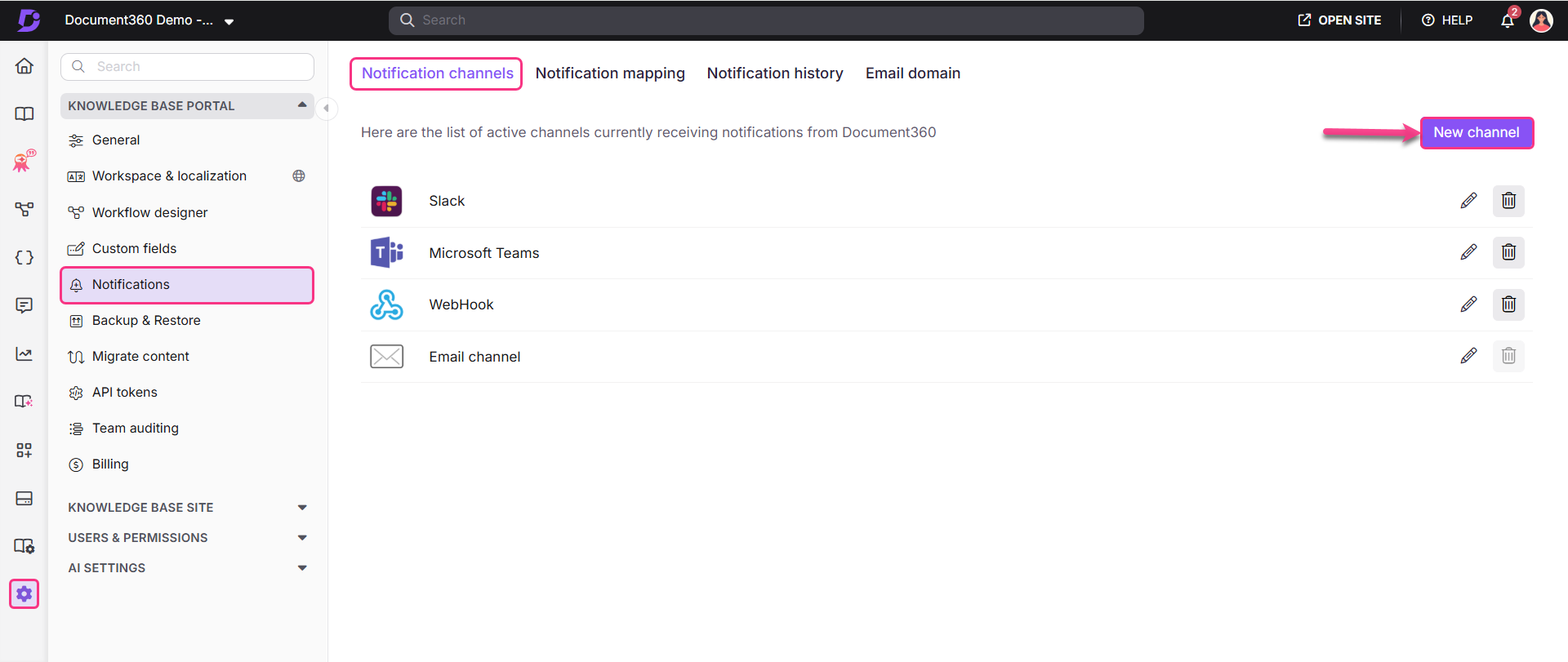Collapse the Knowledge Base Portal section
1568x662 pixels.
click(x=187, y=106)
